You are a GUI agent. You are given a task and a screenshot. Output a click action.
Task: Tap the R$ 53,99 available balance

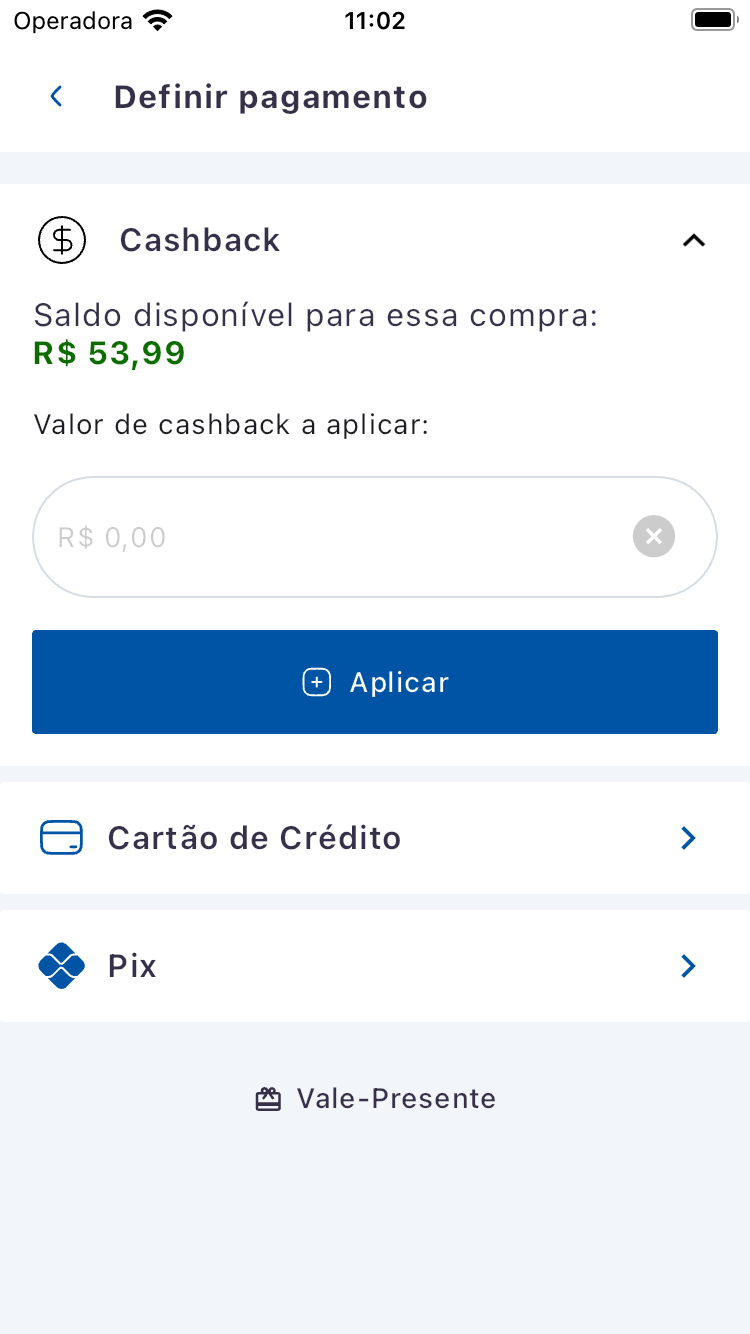click(x=109, y=353)
